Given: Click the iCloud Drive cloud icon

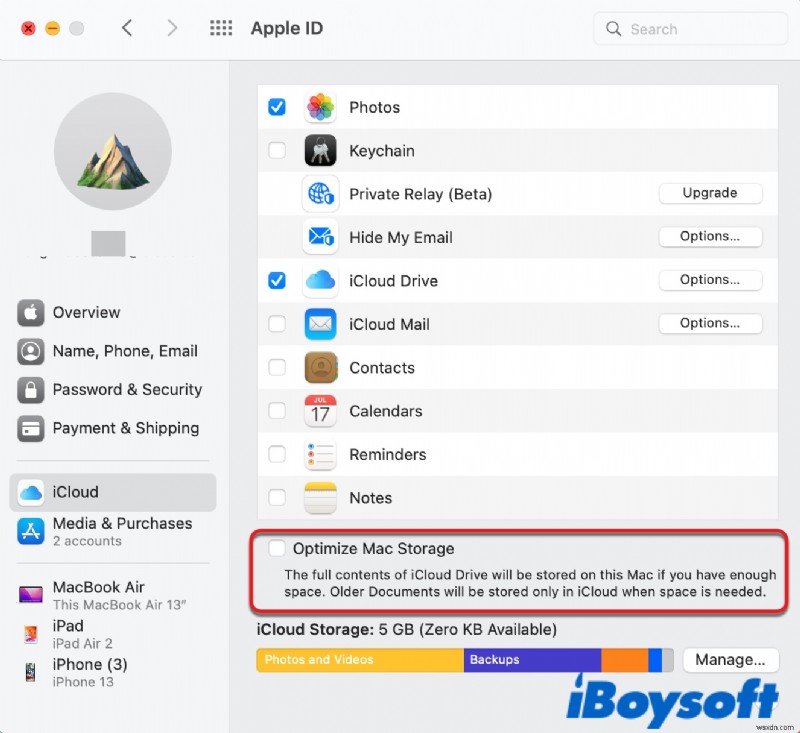Looking at the screenshot, I should [320, 281].
